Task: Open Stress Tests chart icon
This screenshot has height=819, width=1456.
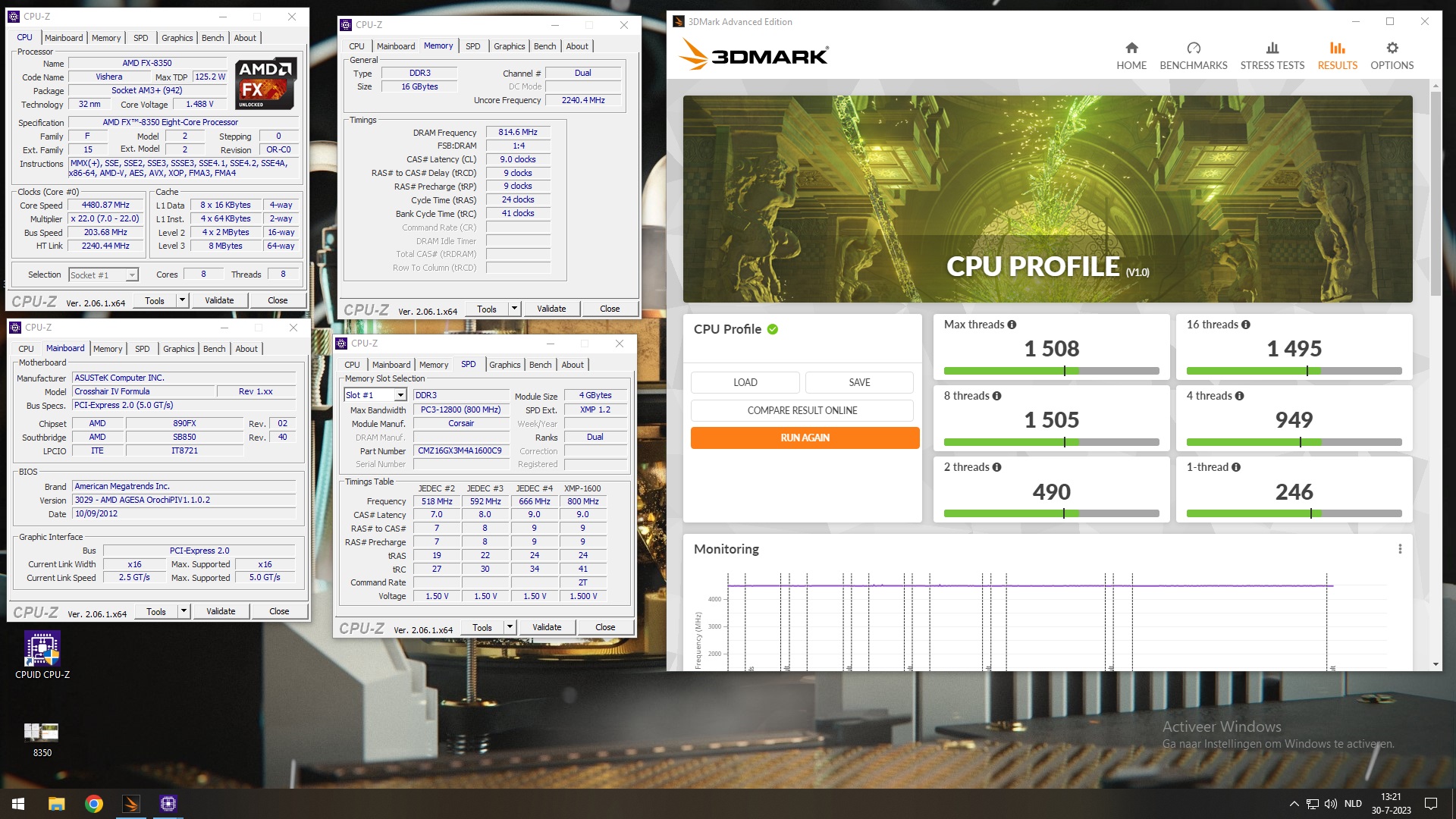Action: tap(1272, 48)
